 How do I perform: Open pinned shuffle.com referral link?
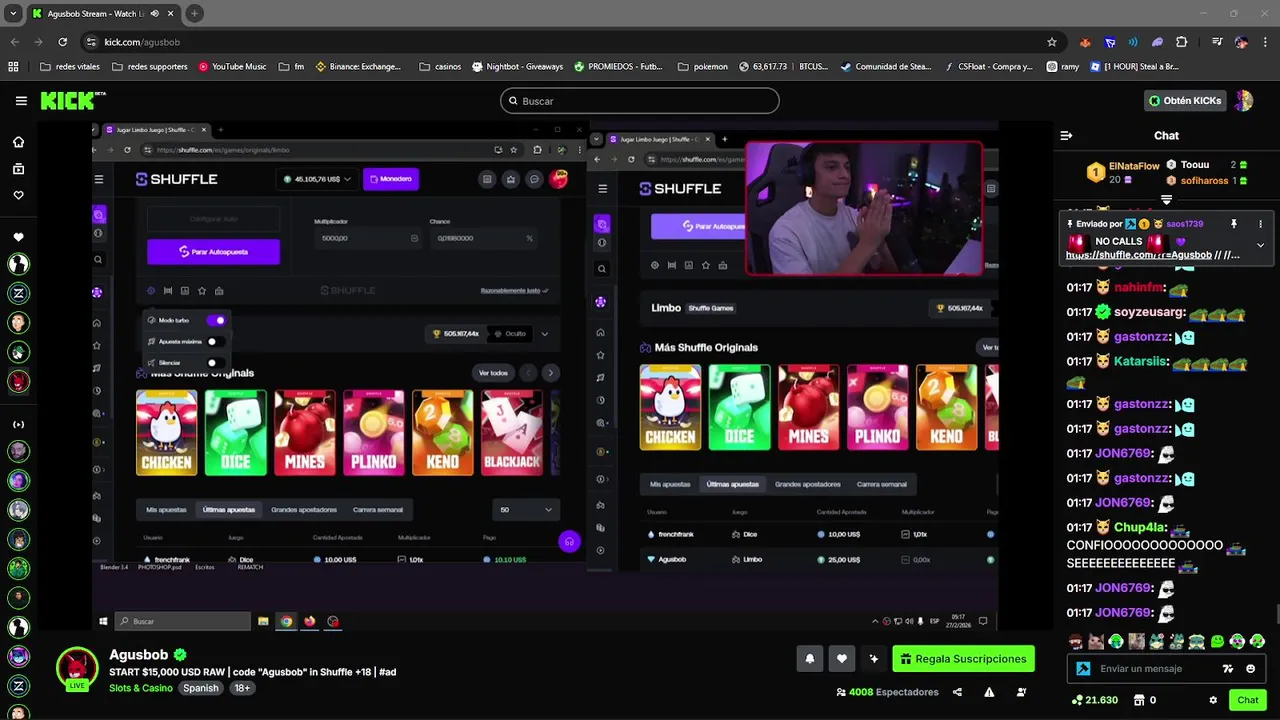[x=1153, y=255]
